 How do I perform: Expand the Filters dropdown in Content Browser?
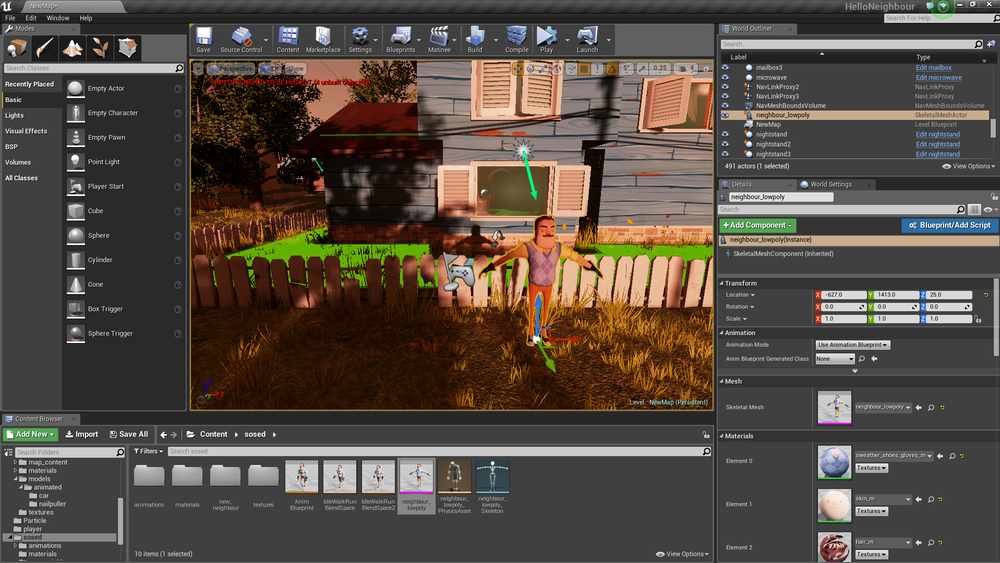point(149,451)
